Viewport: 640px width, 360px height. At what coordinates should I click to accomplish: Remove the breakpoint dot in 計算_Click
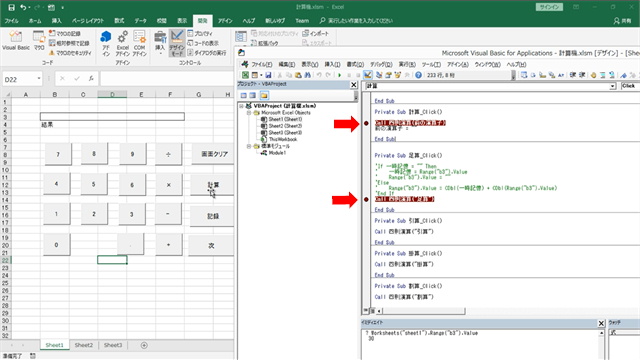coord(366,123)
